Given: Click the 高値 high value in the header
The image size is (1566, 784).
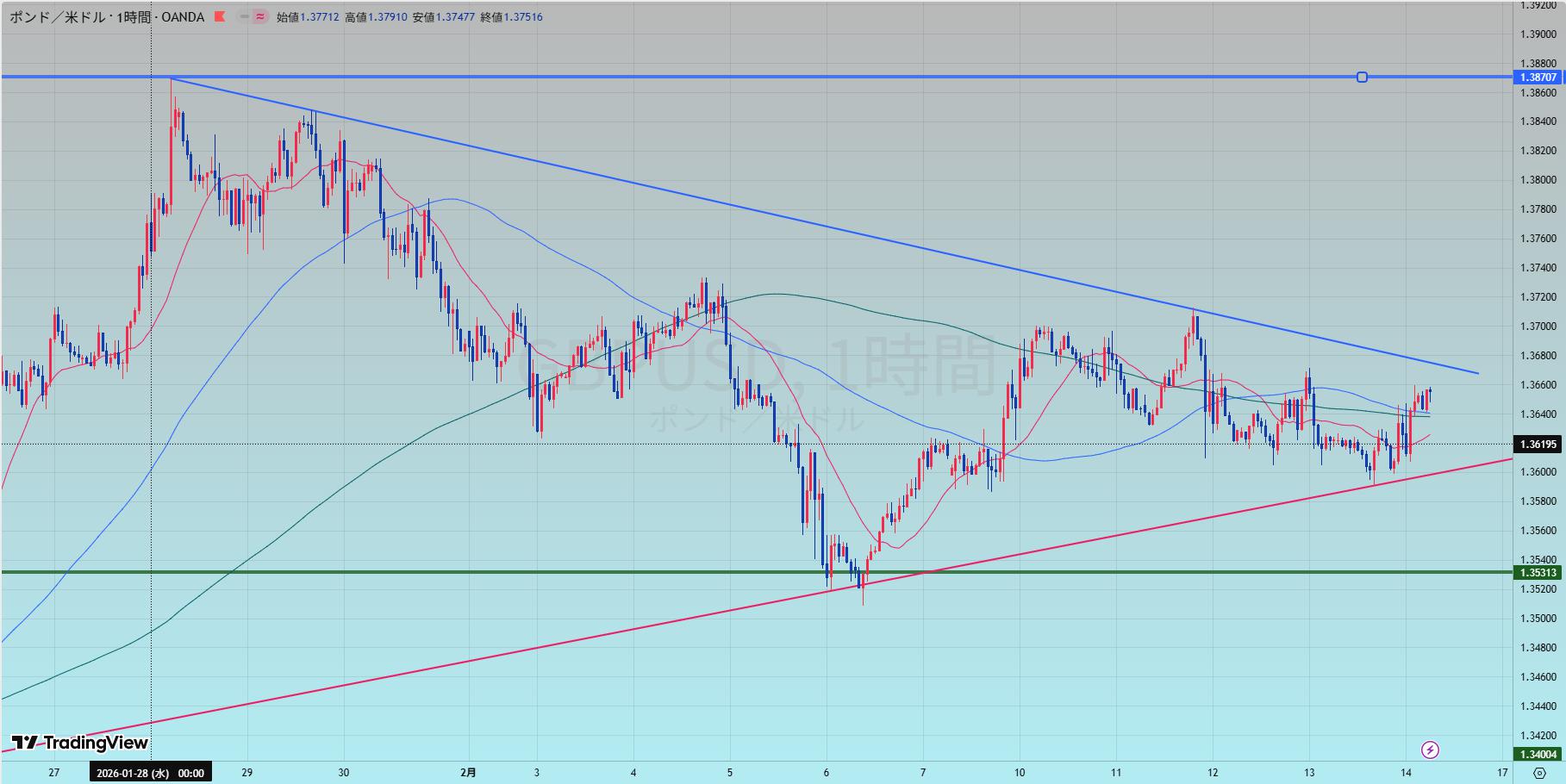Looking at the screenshot, I should pos(387,16).
